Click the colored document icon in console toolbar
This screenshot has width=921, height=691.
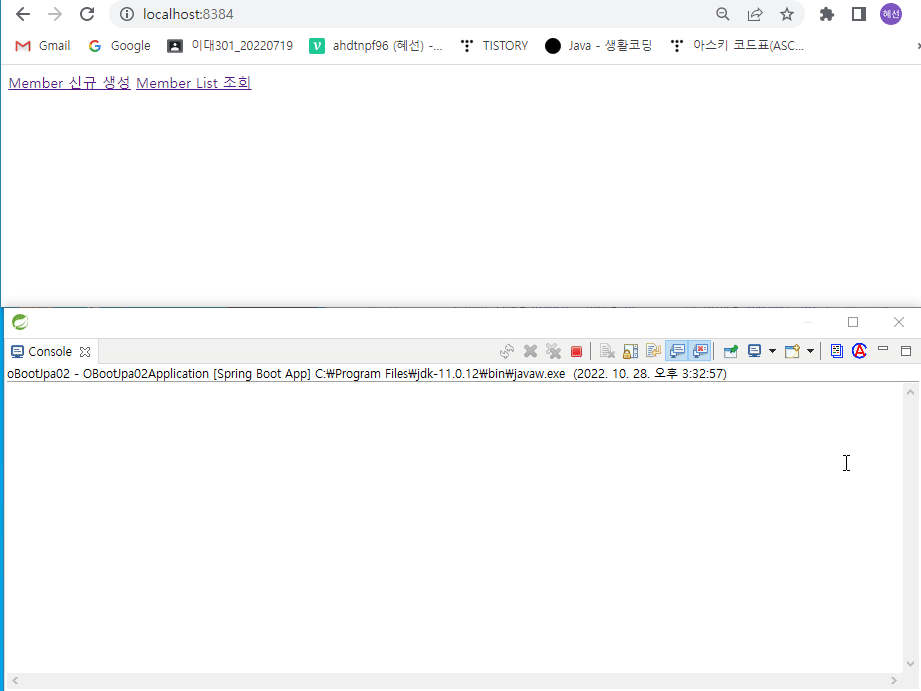837,351
